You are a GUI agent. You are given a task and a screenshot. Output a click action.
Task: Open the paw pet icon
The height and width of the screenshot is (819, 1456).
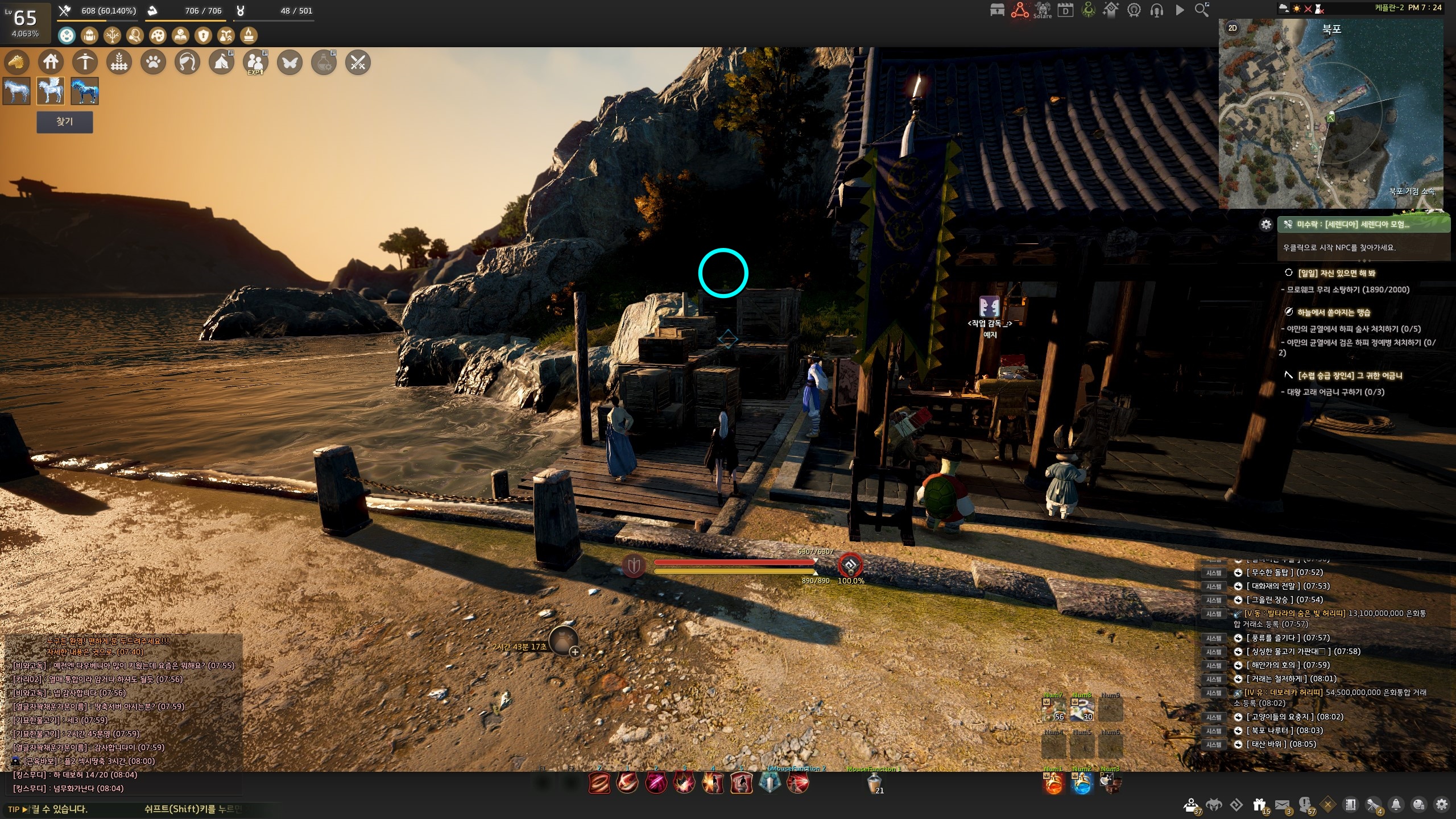pos(153,62)
